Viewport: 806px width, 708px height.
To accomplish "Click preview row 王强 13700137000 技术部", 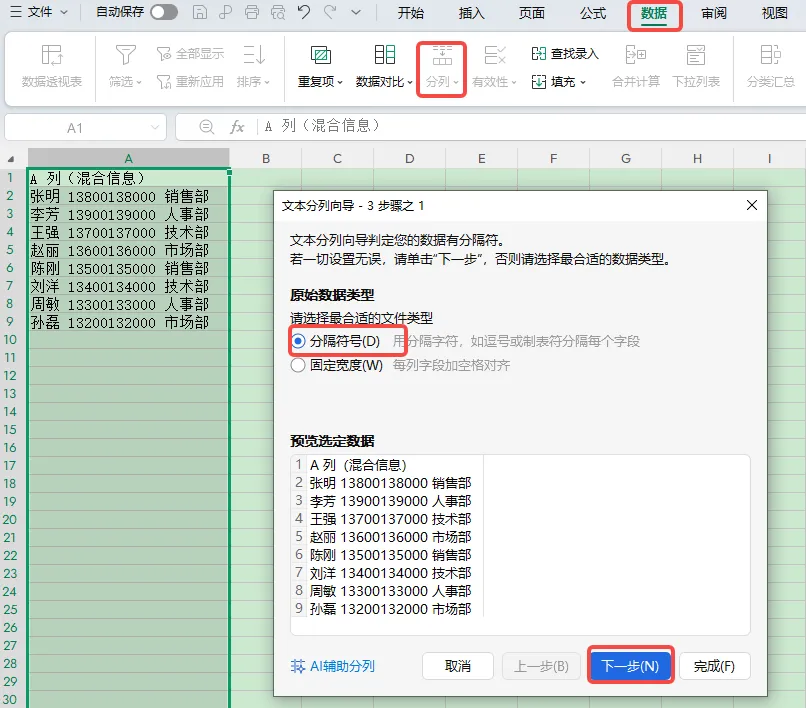I will (x=390, y=519).
